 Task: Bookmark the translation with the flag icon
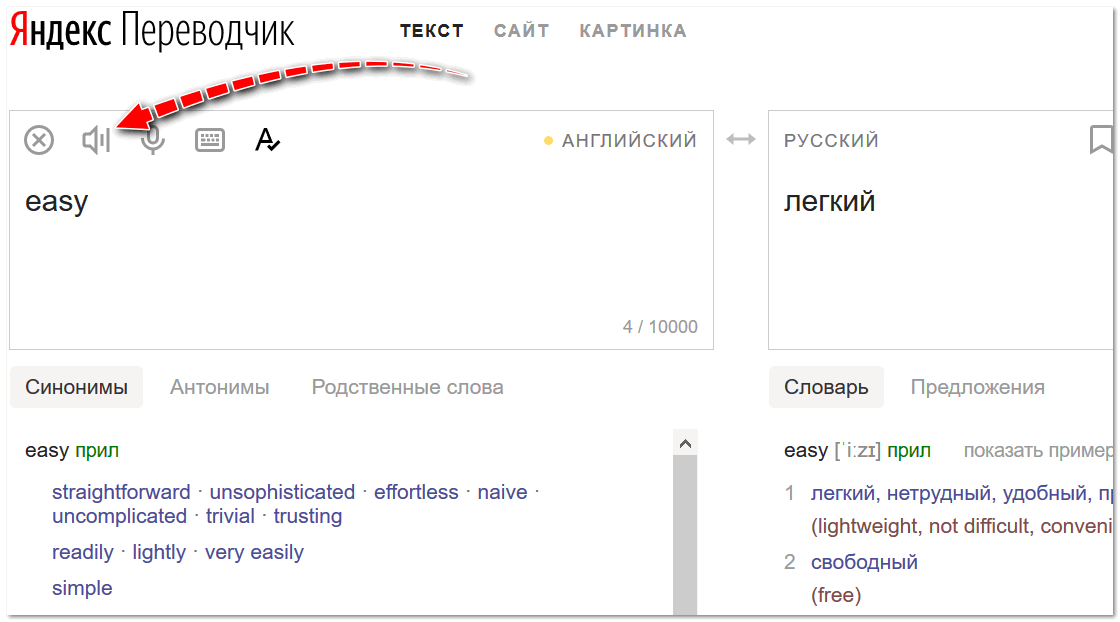click(x=1101, y=140)
